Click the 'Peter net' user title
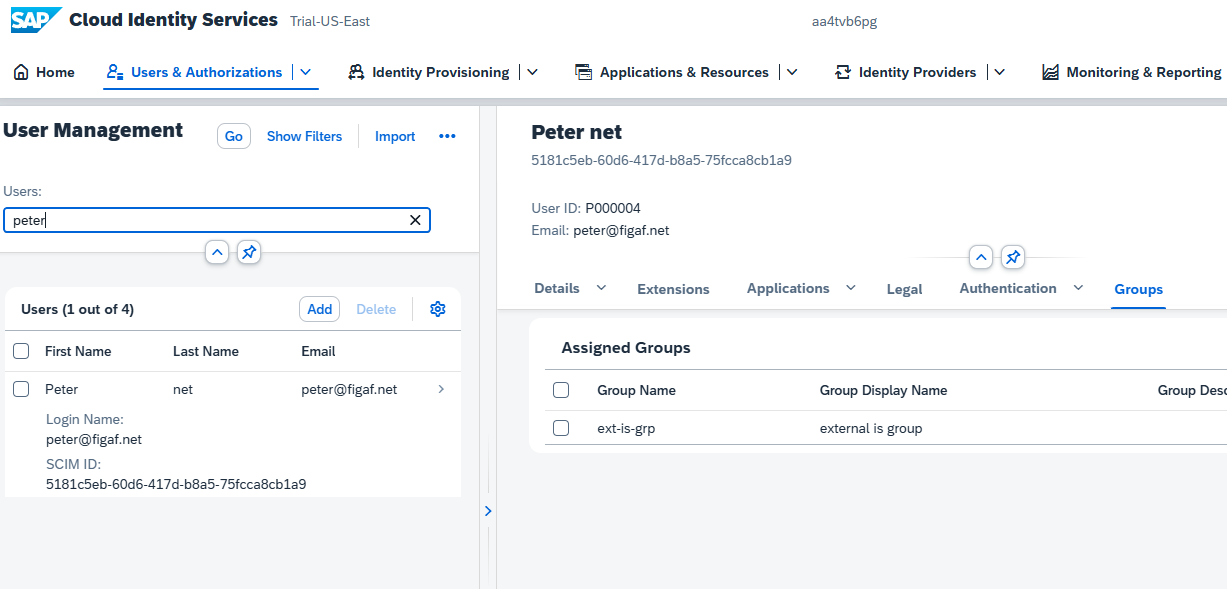1227x589 pixels. [576, 132]
